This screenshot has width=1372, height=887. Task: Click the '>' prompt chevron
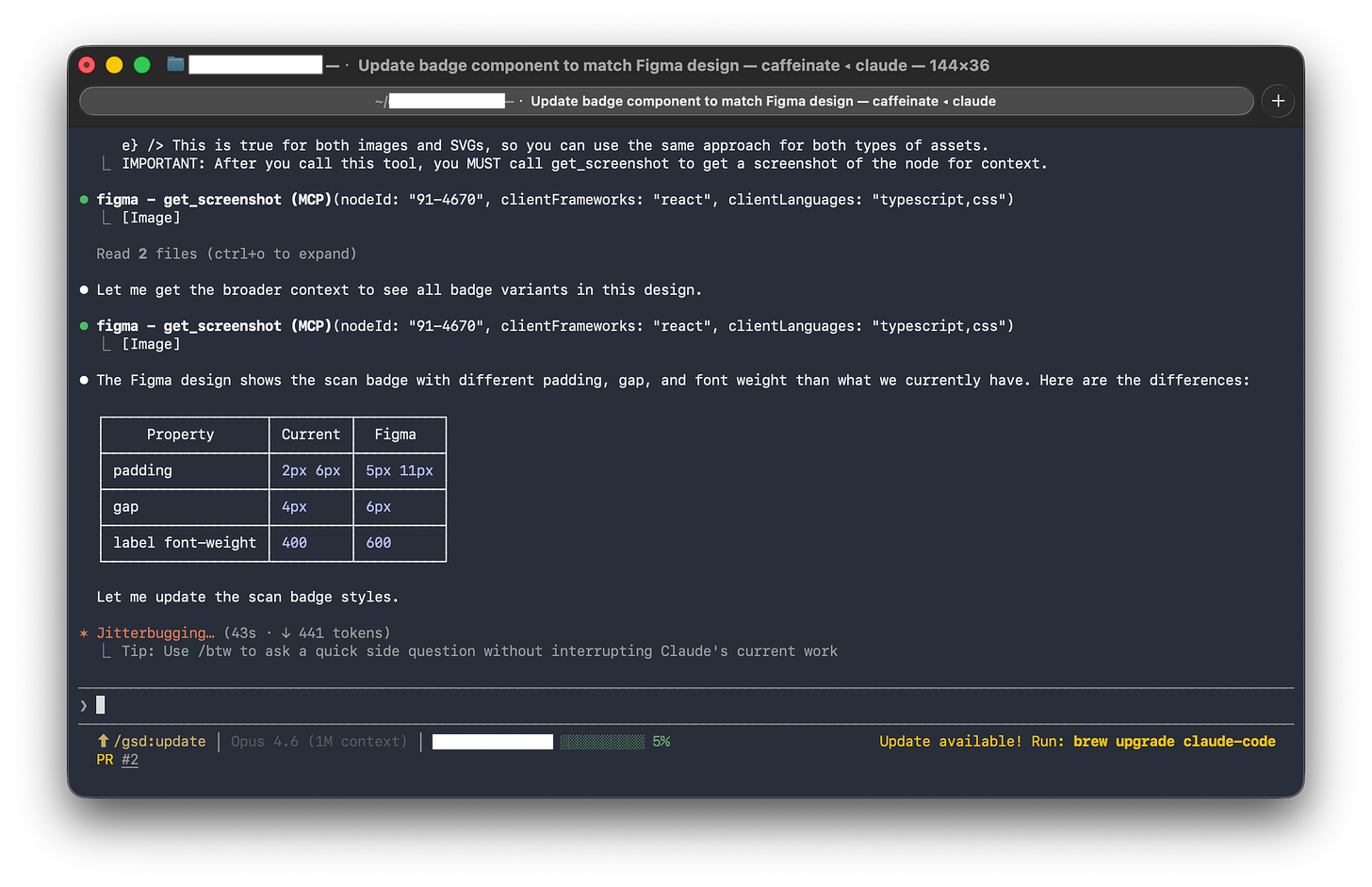pyautogui.click(x=84, y=705)
